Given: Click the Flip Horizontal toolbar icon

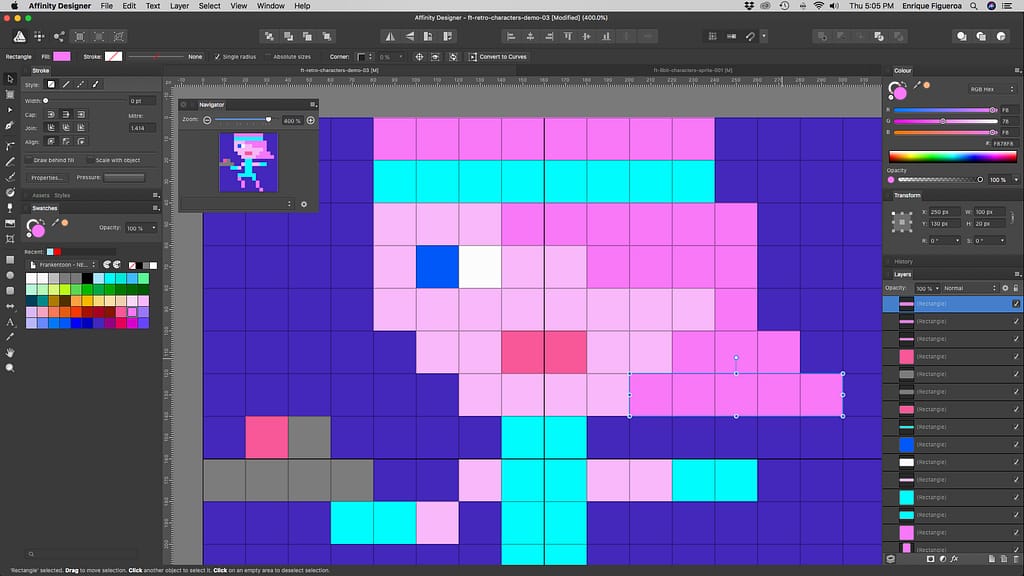Looking at the screenshot, I should click(x=390, y=35).
